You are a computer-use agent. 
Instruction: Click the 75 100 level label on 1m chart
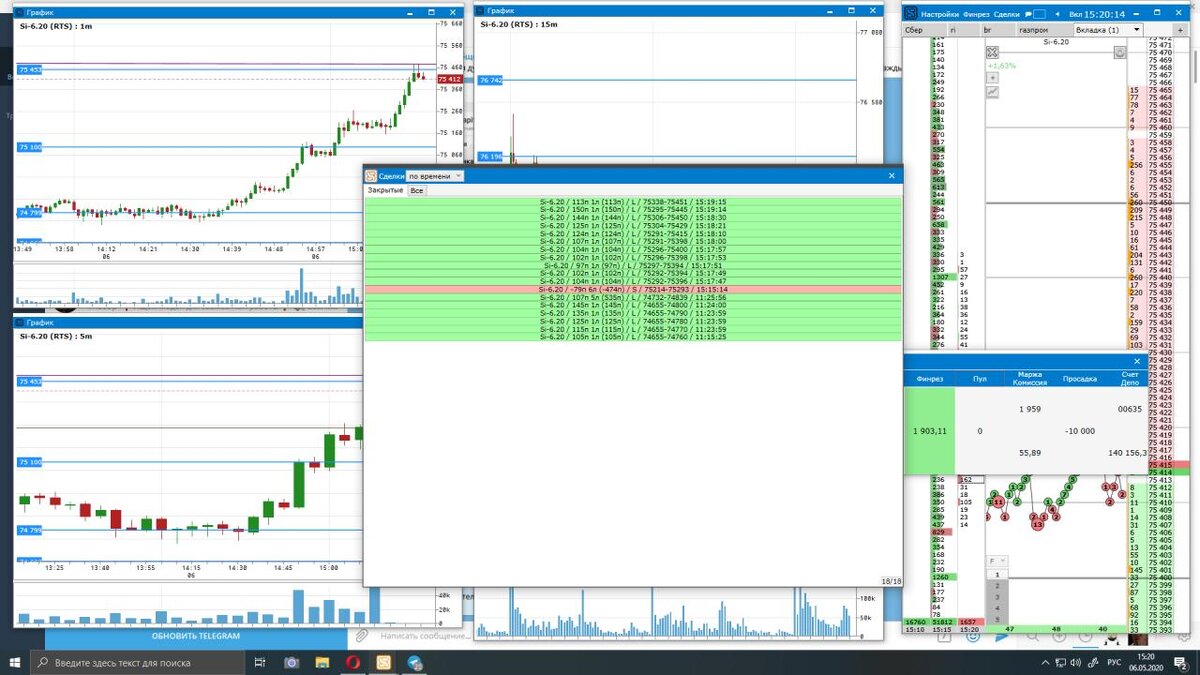click(29, 147)
